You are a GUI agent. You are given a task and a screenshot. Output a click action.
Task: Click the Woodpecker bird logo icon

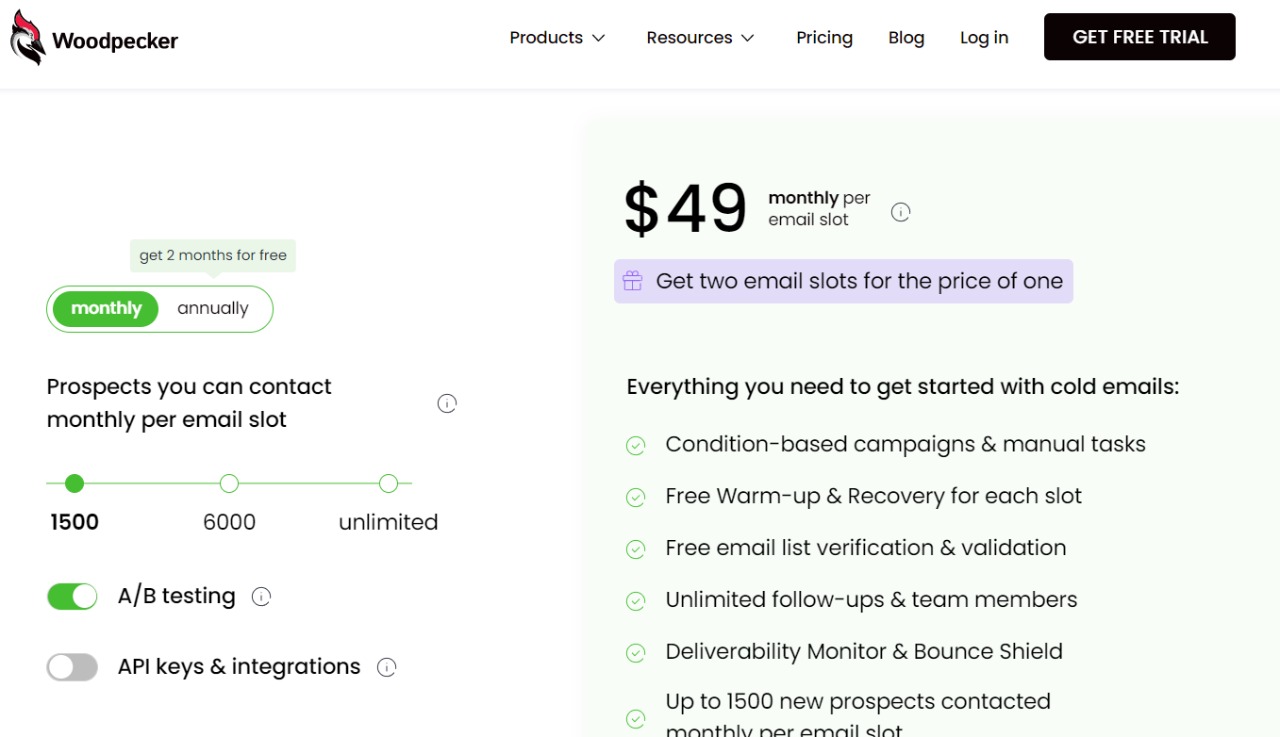(28, 39)
